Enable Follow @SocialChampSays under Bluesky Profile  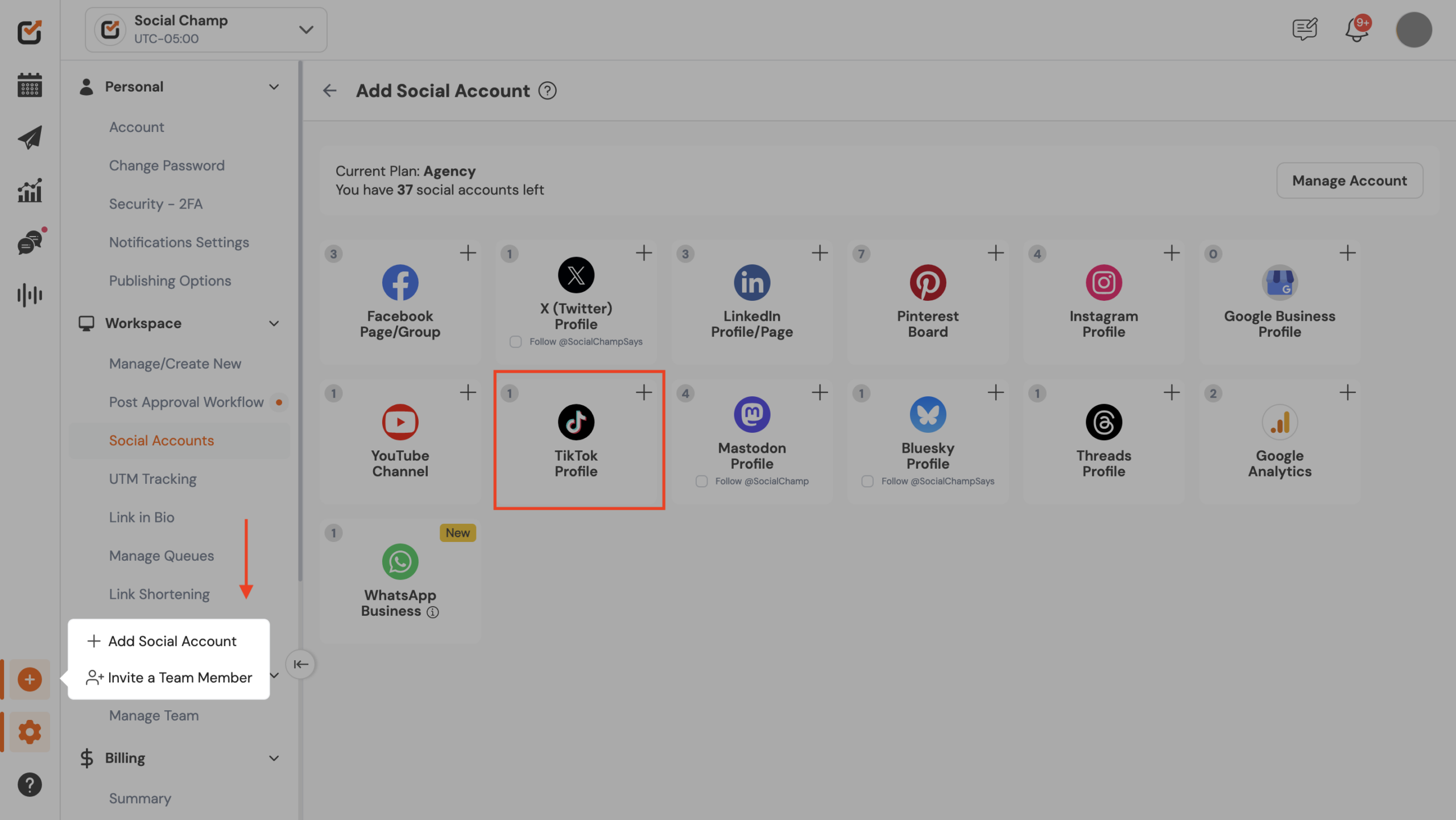pos(867,482)
